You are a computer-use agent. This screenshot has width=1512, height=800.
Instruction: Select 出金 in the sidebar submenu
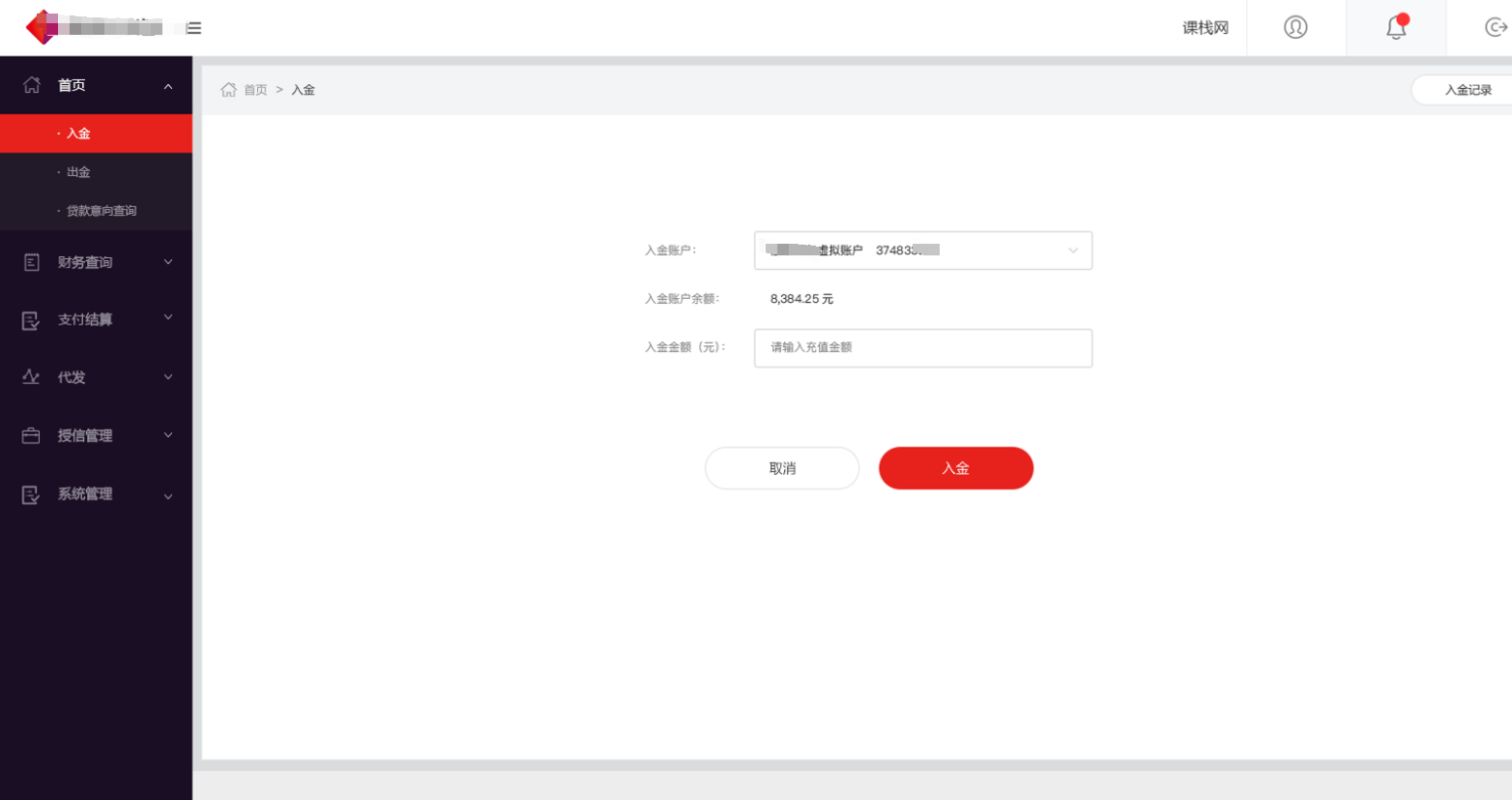click(x=96, y=172)
